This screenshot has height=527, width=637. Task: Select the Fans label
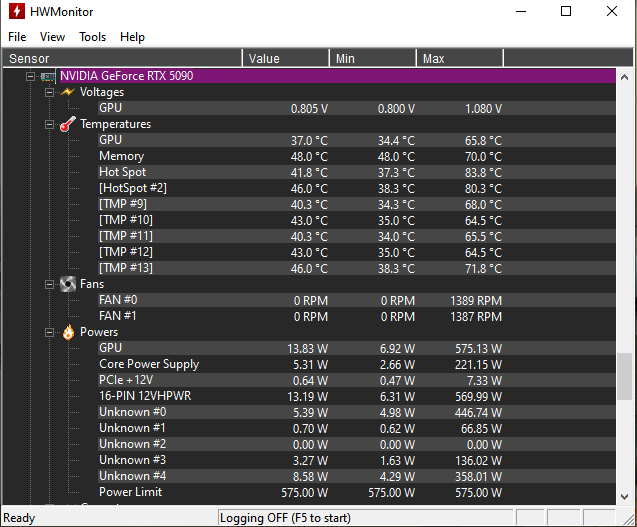[x=92, y=284]
